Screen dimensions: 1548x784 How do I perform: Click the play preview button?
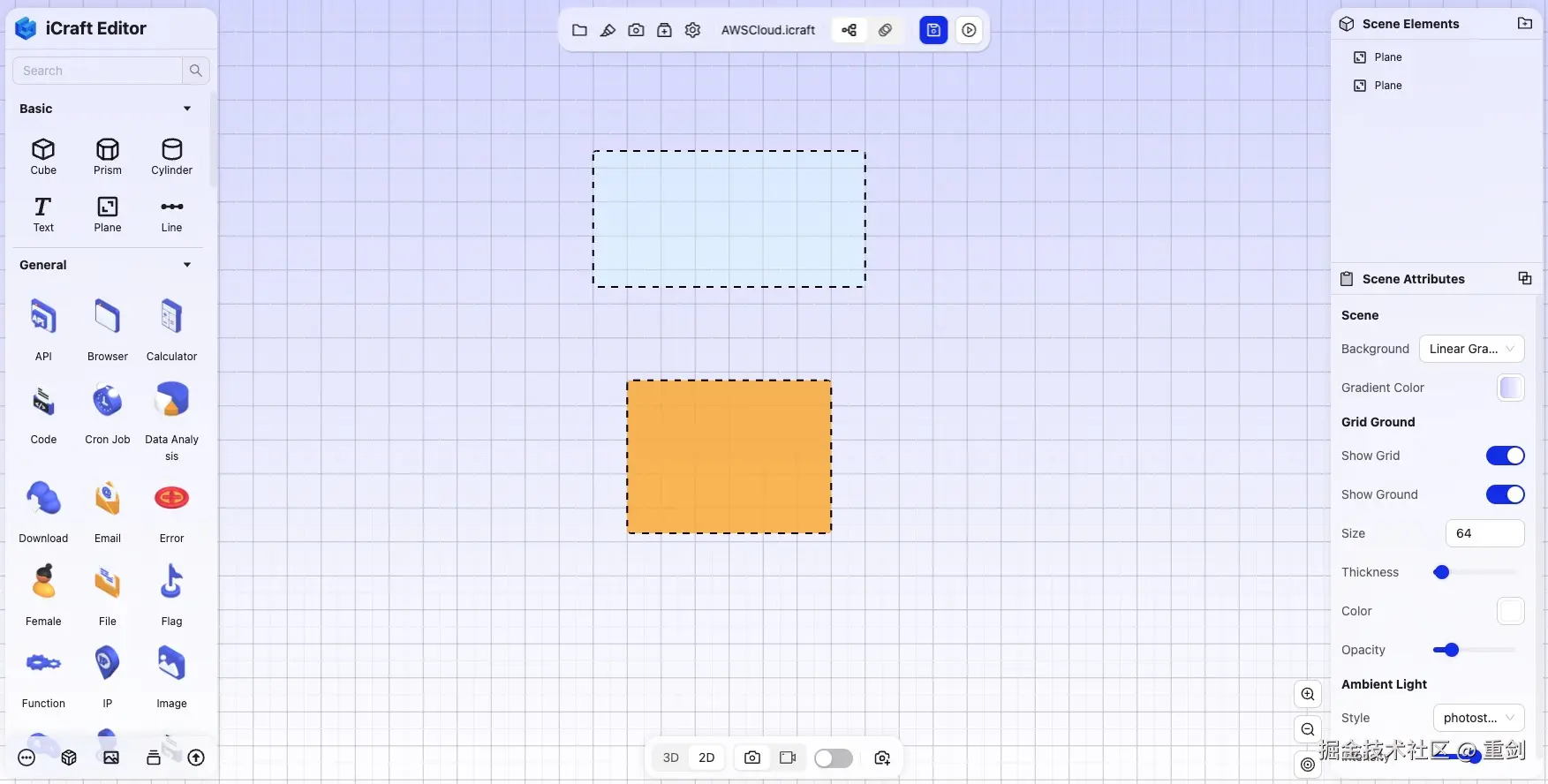(x=969, y=30)
